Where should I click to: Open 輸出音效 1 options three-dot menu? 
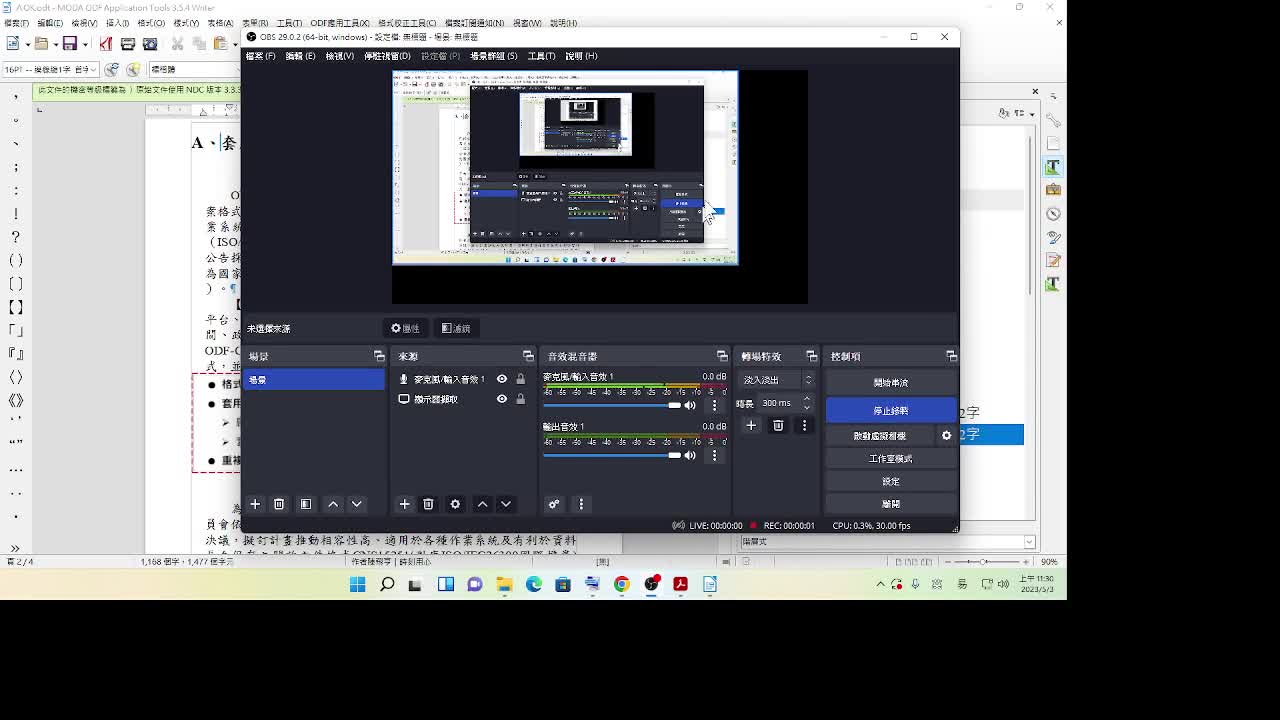[714, 455]
